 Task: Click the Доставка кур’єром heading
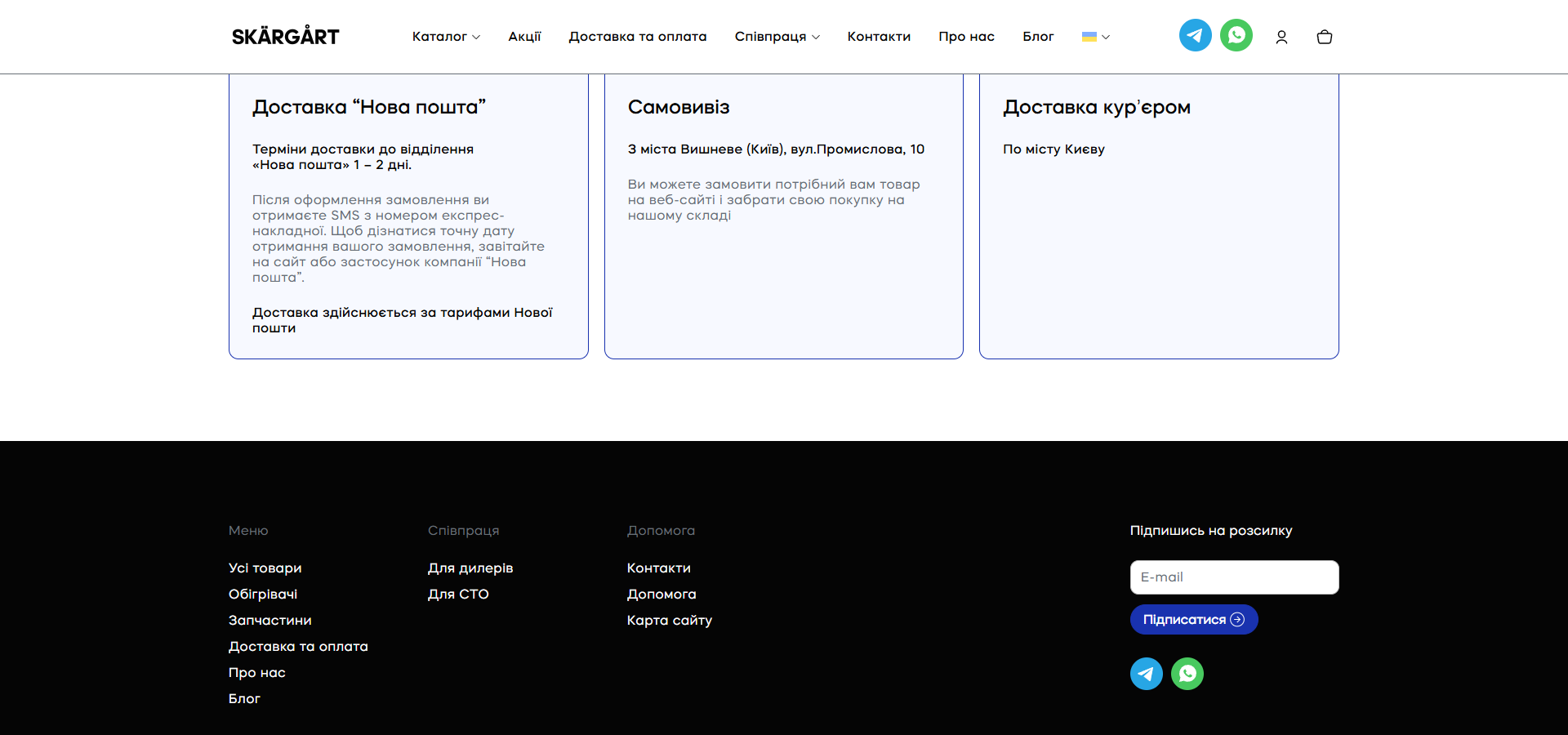pos(1097,107)
